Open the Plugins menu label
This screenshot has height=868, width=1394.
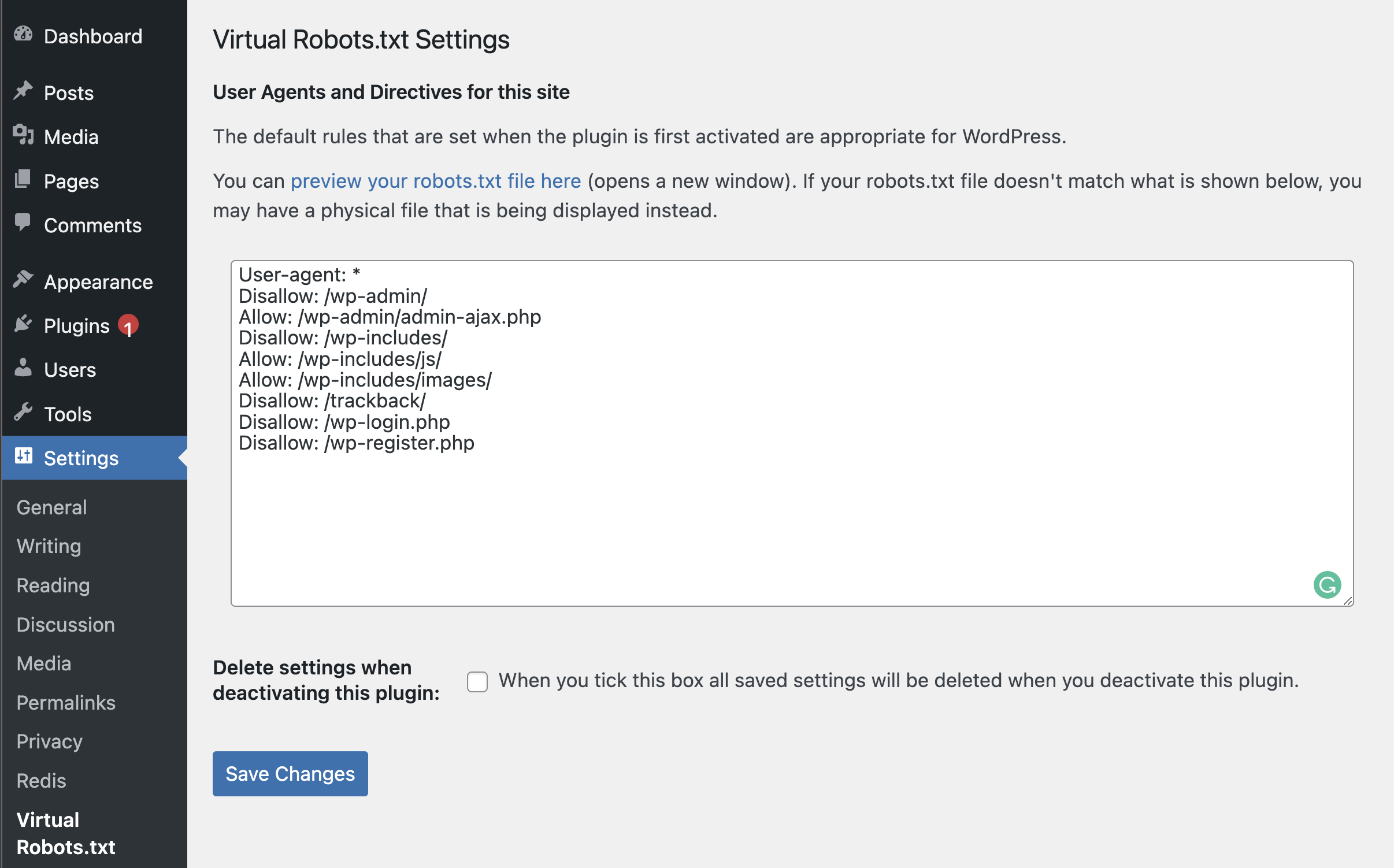click(x=77, y=326)
